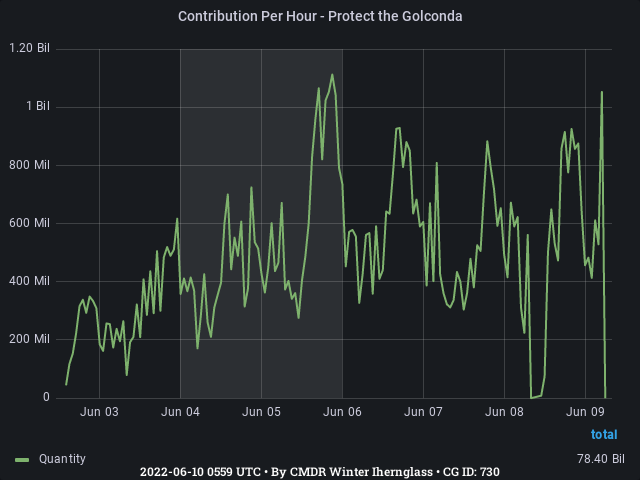The height and width of the screenshot is (480, 640).
Task: Click the 1.20 Bil y-axis label
Action: [29, 48]
